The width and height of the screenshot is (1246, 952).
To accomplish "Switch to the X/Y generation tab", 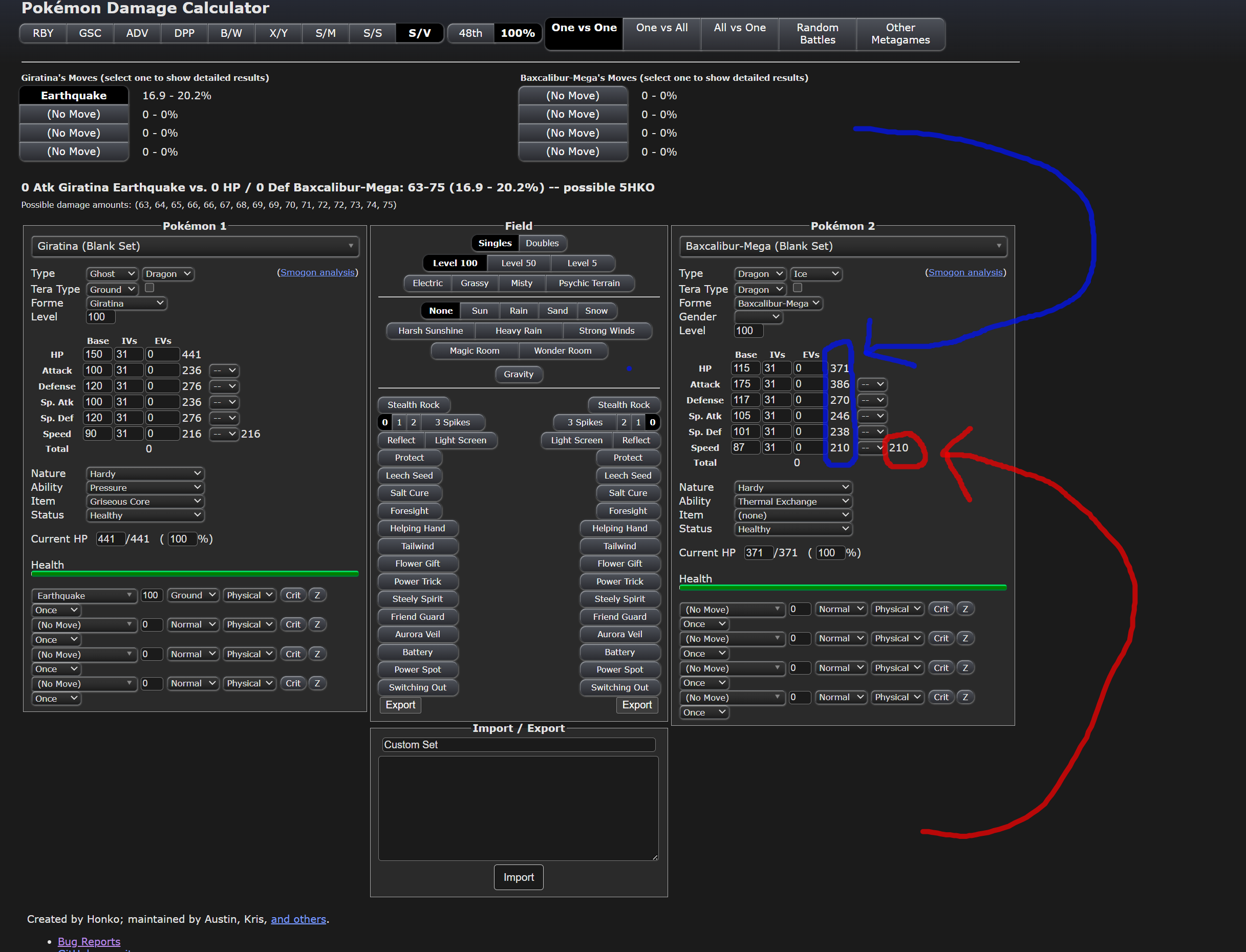I will point(278,33).
